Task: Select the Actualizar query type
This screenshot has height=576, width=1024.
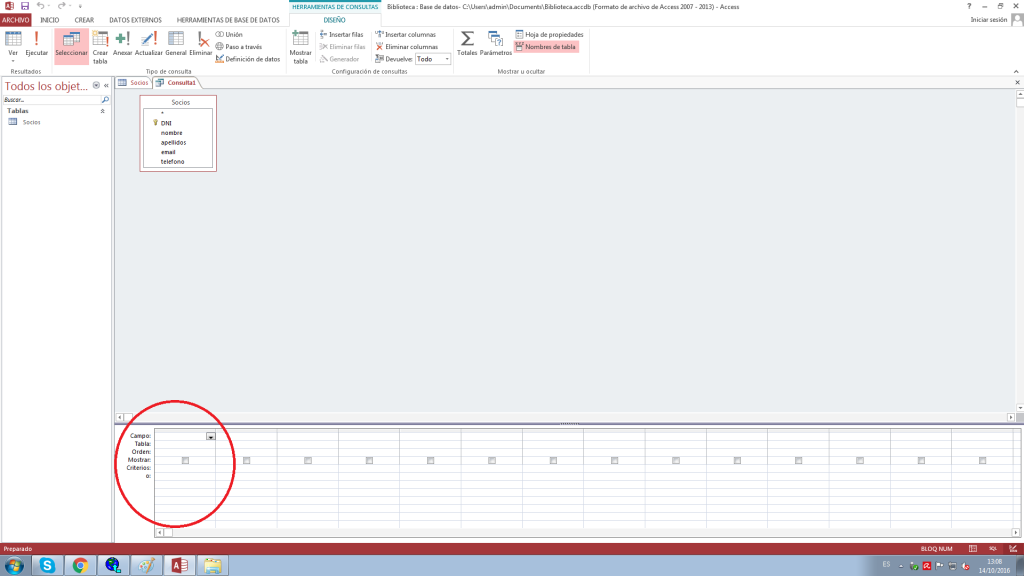Action: click(148, 44)
